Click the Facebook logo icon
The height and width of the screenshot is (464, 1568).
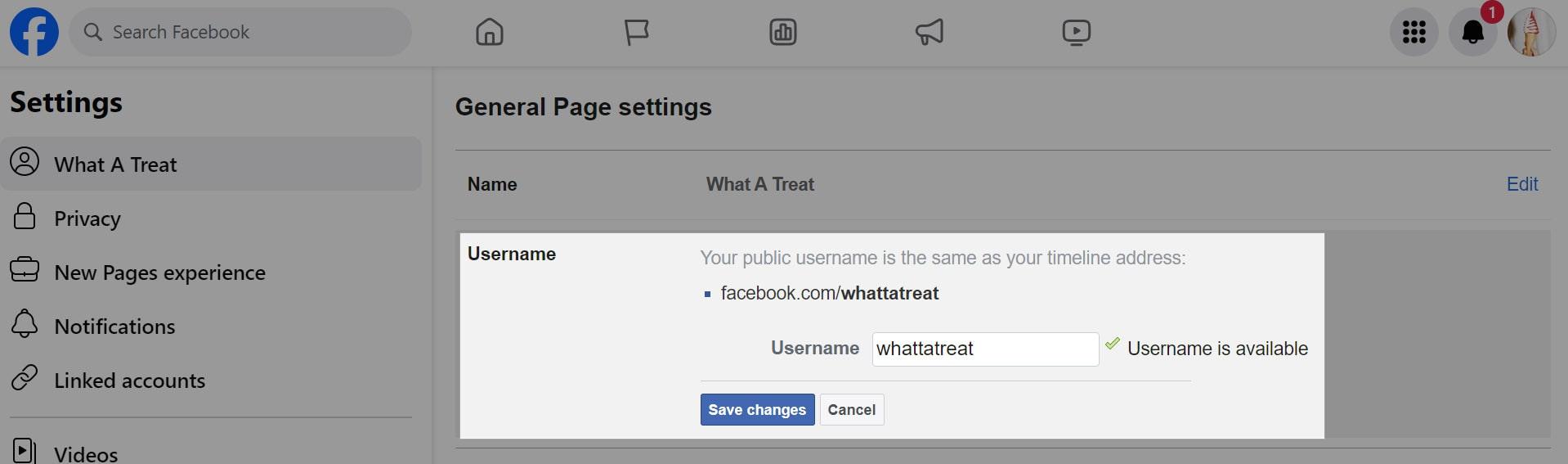(x=34, y=32)
